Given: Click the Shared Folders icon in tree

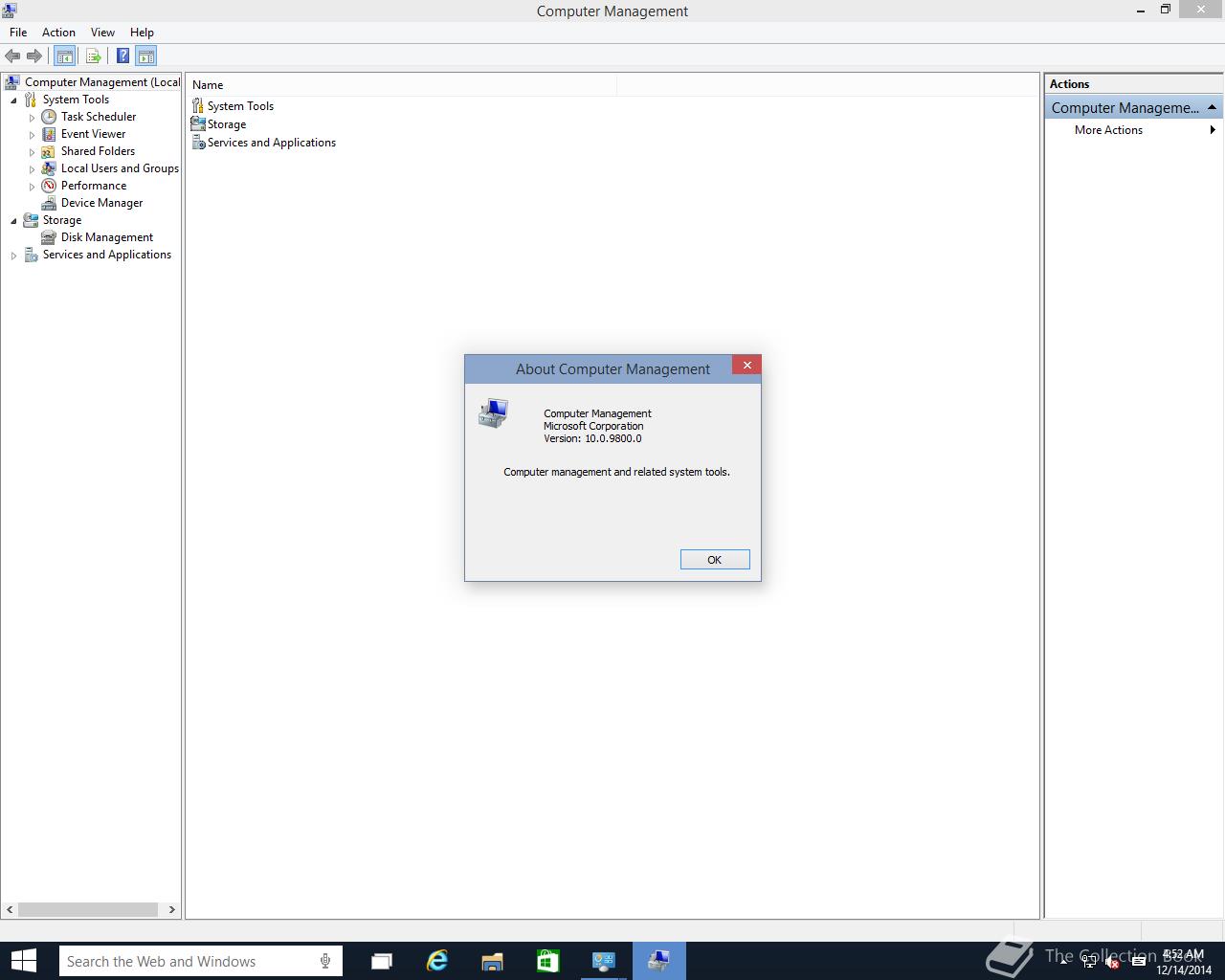Looking at the screenshot, I should pyautogui.click(x=49, y=151).
